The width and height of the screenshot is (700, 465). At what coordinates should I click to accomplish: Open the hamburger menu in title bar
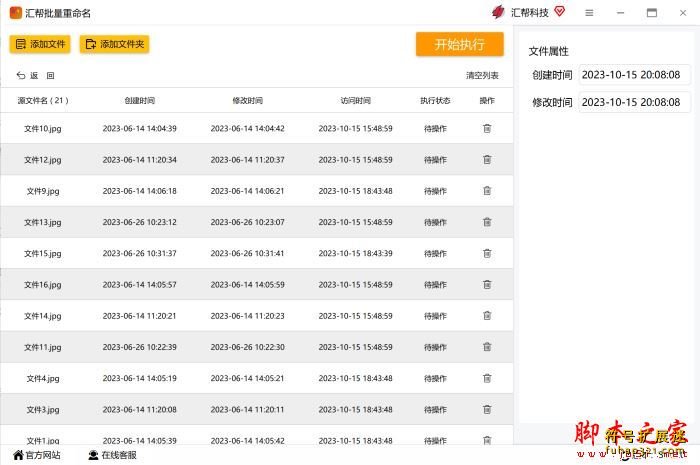pos(589,13)
